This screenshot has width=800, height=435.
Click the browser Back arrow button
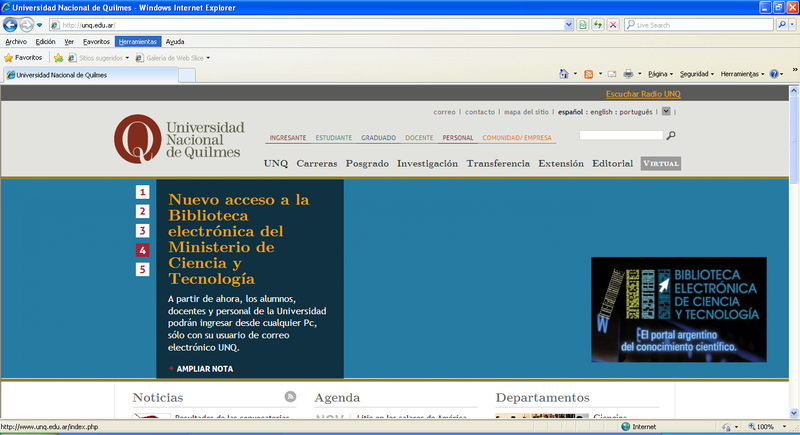(x=10, y=24)
